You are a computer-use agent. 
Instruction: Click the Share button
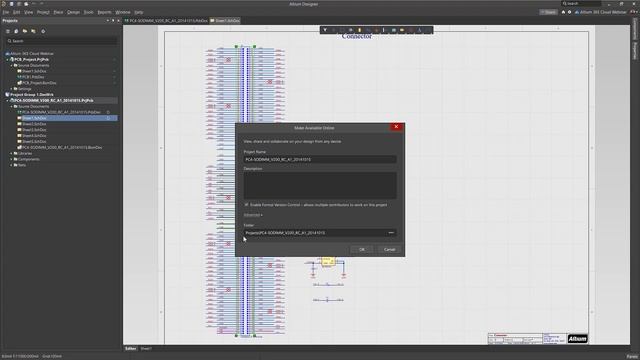pyautogui.click(x=548, y=12)
